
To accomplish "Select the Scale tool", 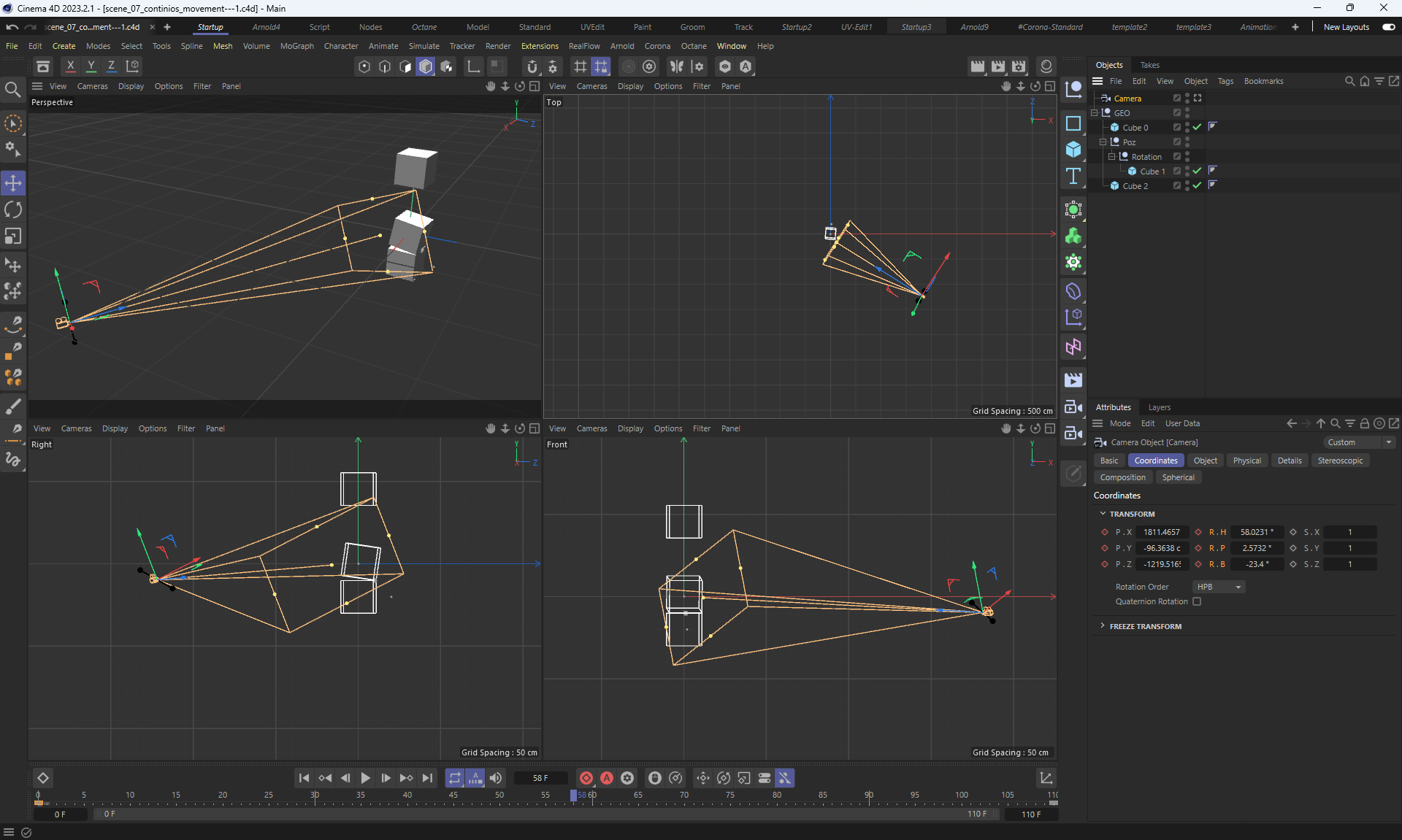I will pyautogui.click(x=13, y=236).
